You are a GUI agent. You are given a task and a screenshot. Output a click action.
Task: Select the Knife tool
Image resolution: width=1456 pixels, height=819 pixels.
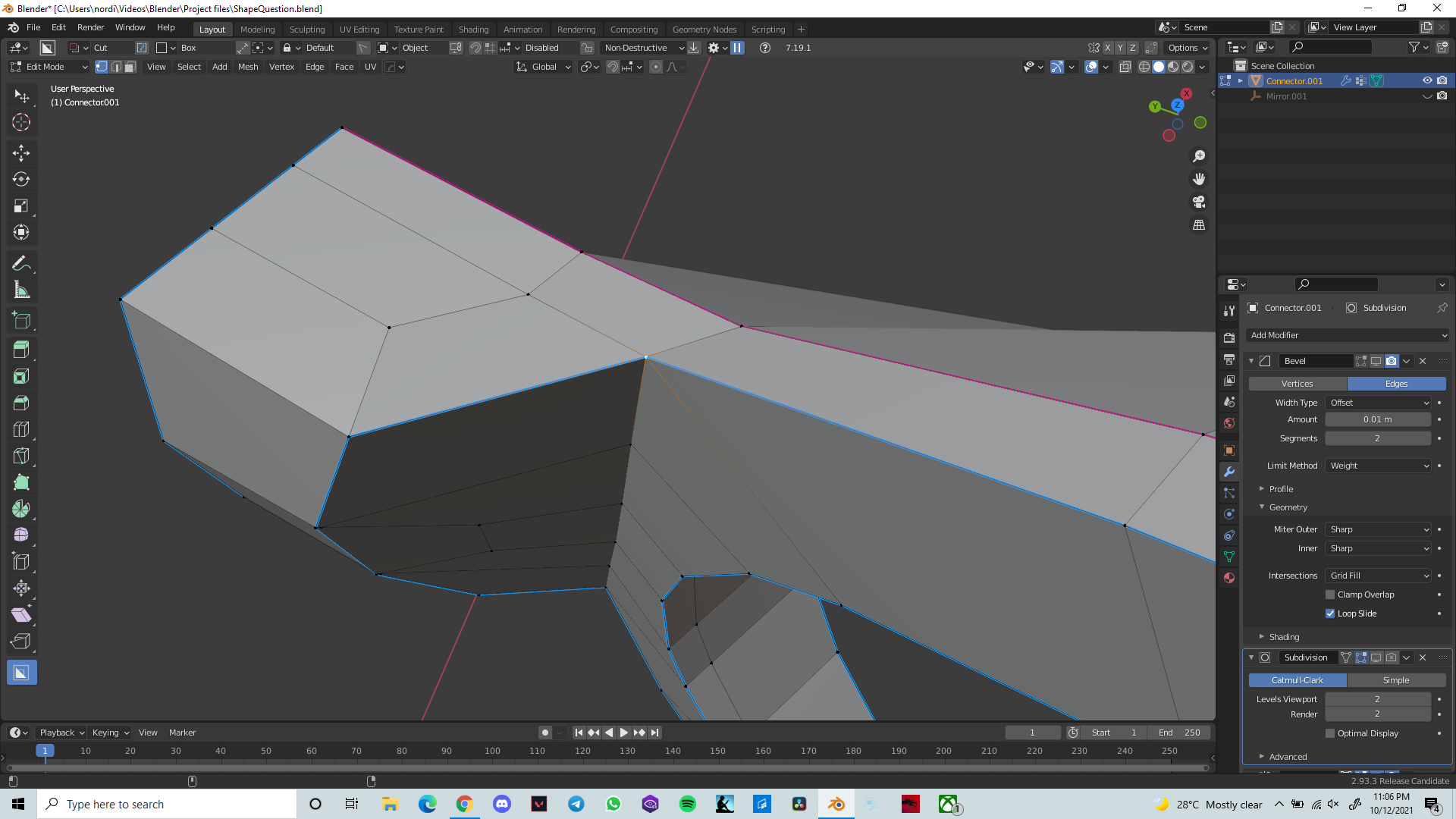pos(21,456)
